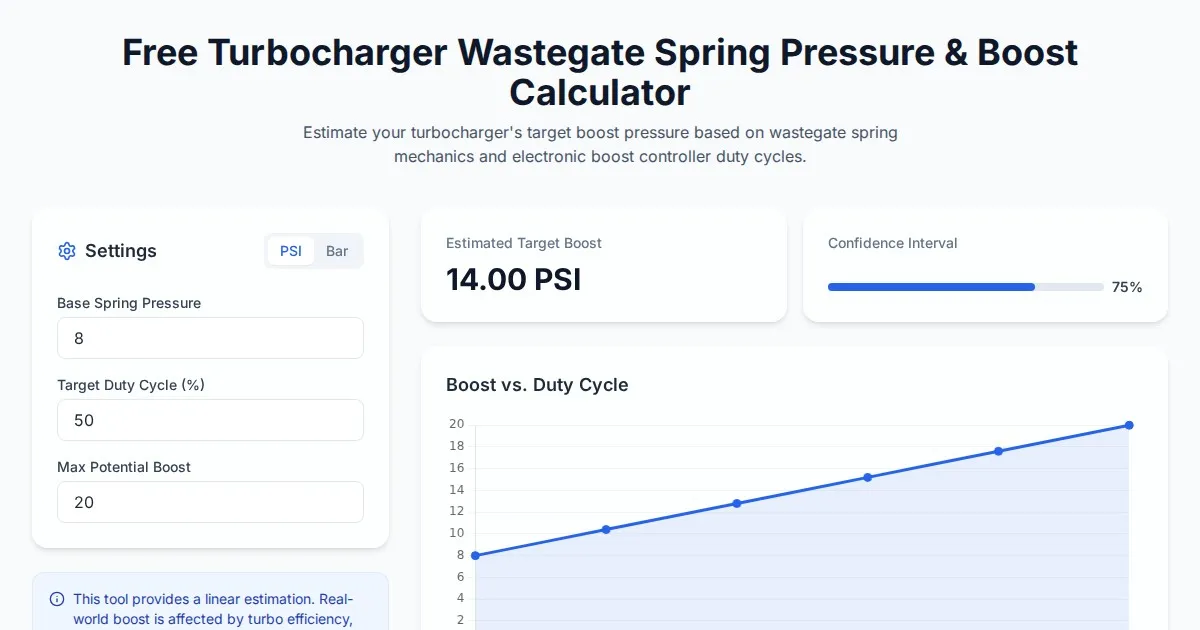Click the 75% confidence label
Viewport: 1200px width, 630px height.
pyautogui.click(x=1127, y=287)
